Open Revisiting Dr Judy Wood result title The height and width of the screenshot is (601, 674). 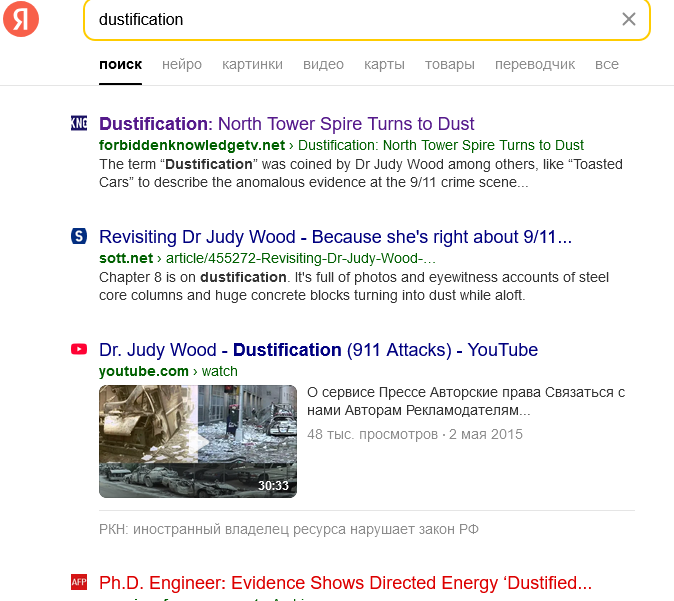pyautogui.click(x=335, y=237)
